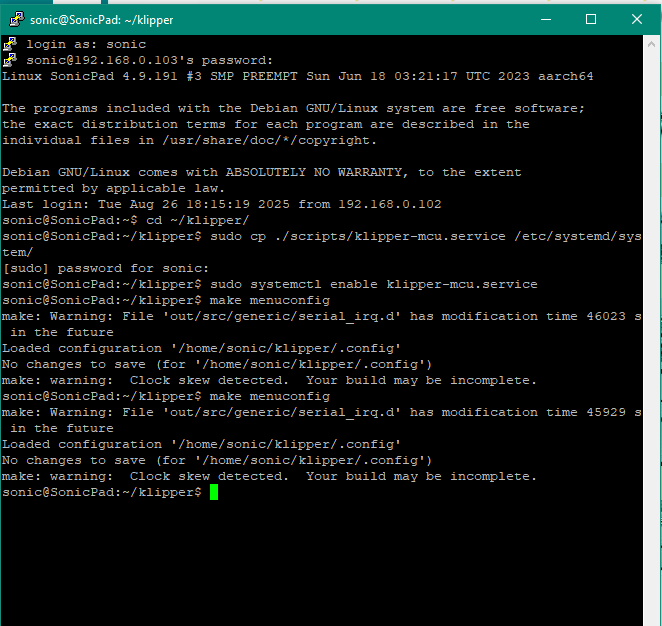Close the sonic@SonicPad PuTTY window

pyautogui.click(x=637, y=19)
